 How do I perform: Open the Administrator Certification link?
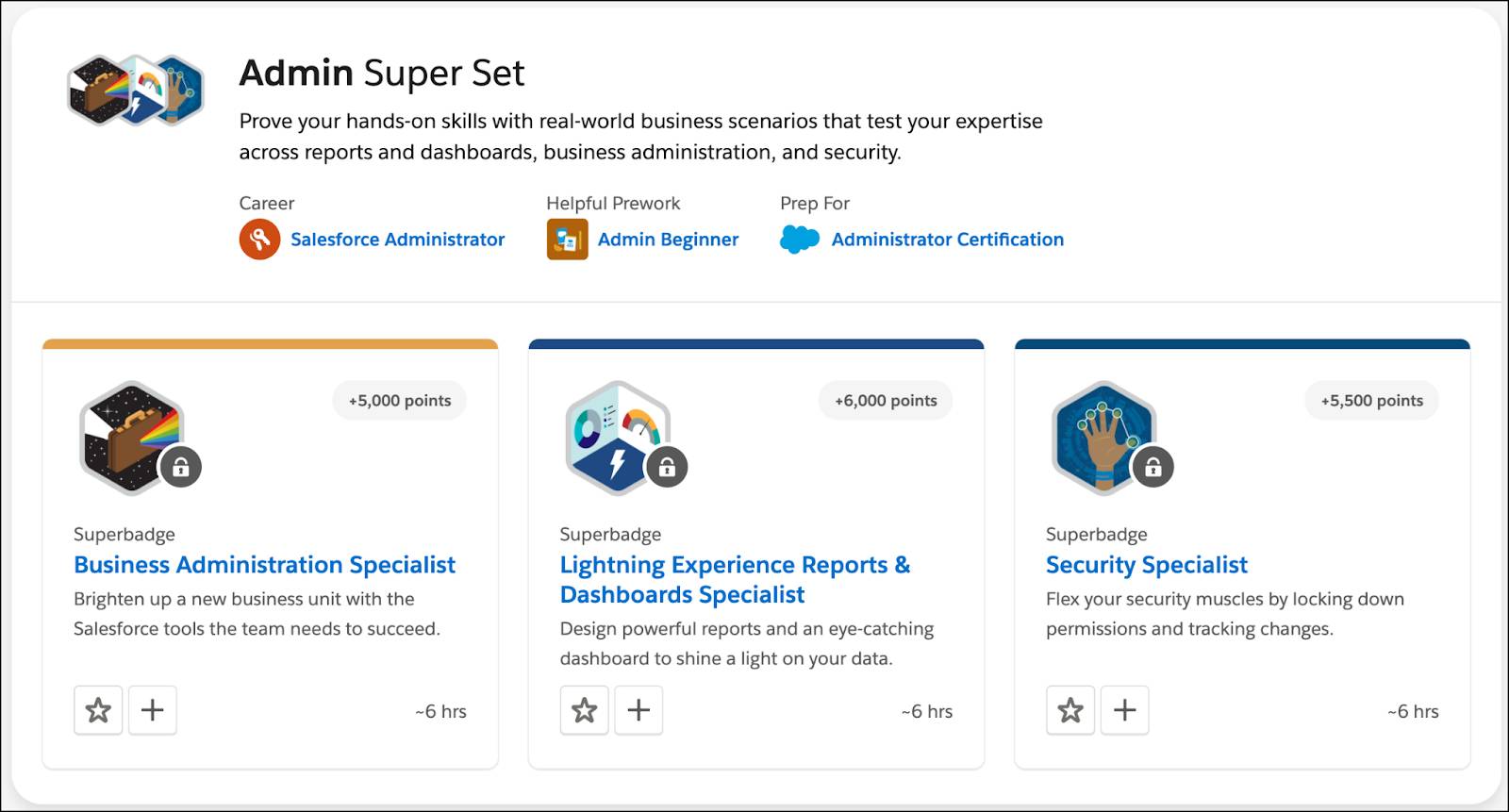(948, 240)
